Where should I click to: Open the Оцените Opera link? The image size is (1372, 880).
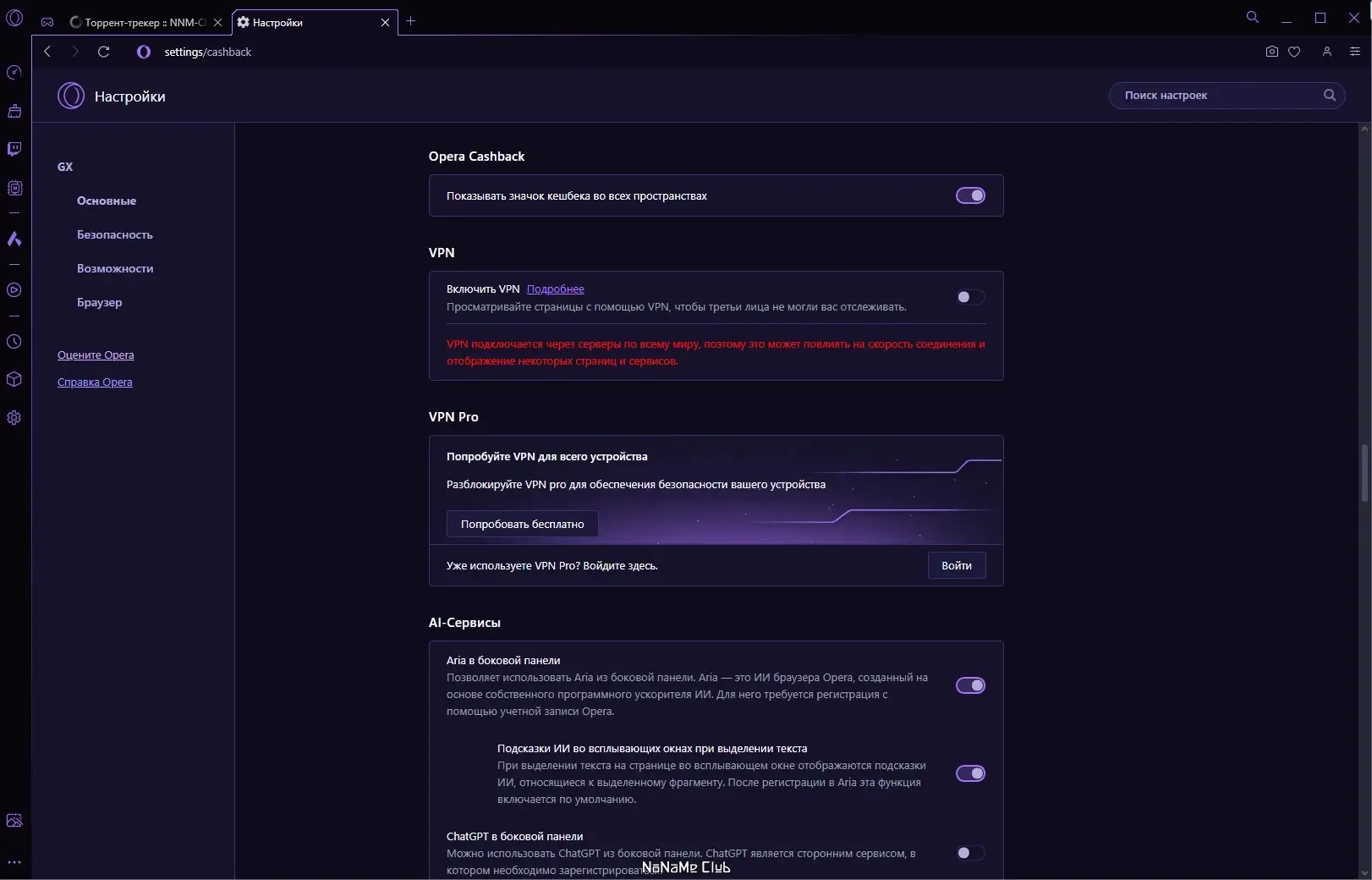[96, 355]
